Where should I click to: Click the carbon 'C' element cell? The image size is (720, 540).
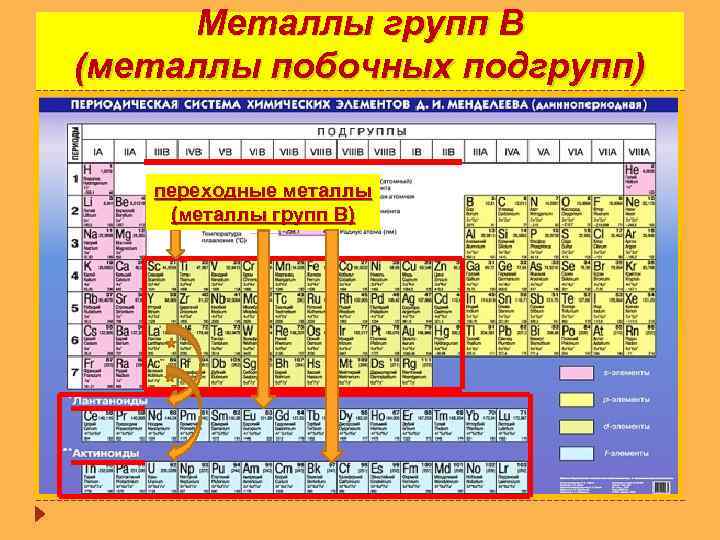point(512,211)
